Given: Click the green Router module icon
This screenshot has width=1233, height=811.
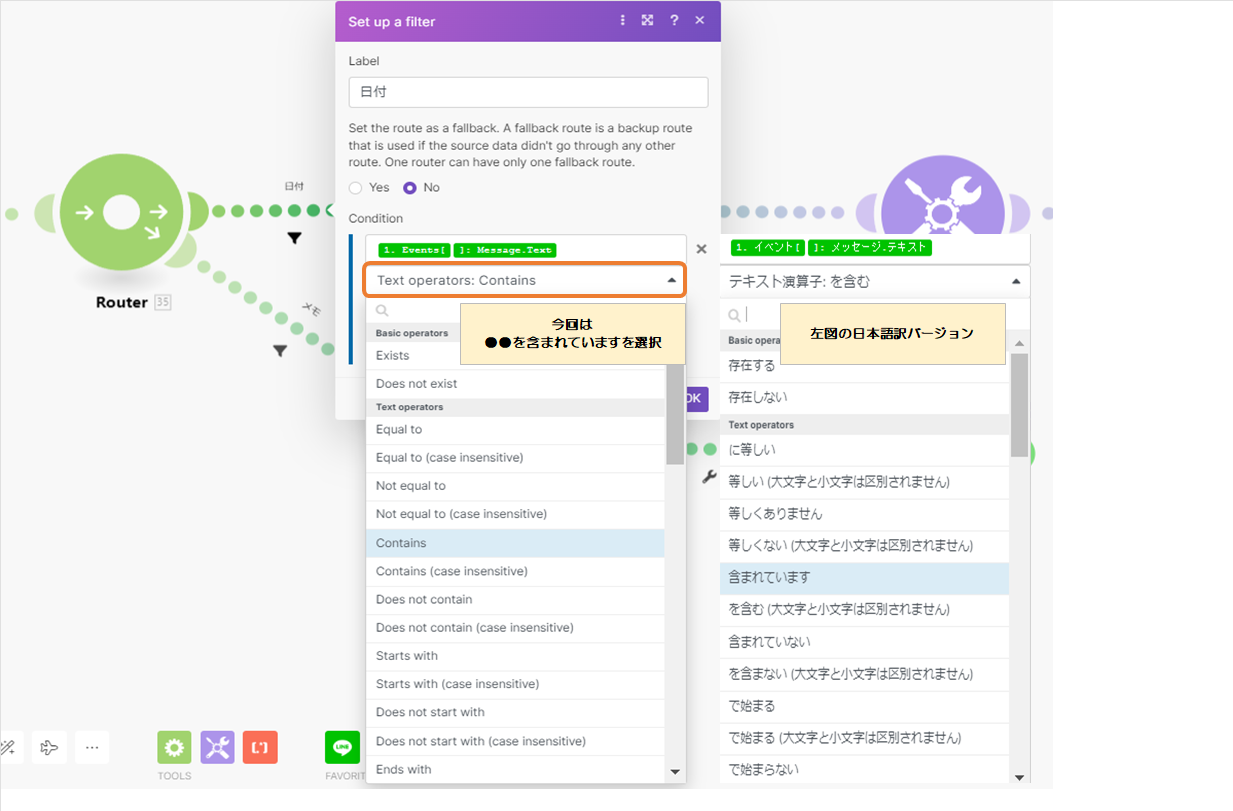Looking at the screenshot, I should click(121, 212).
